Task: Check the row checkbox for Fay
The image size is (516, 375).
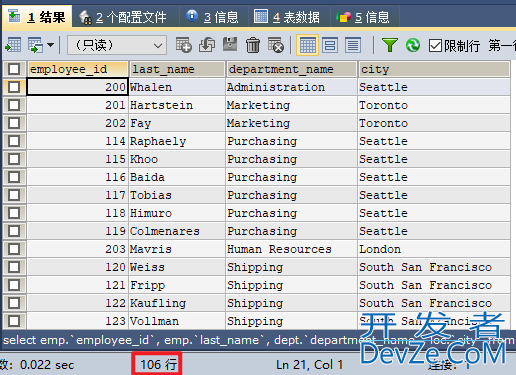Action: pos(14,123)
